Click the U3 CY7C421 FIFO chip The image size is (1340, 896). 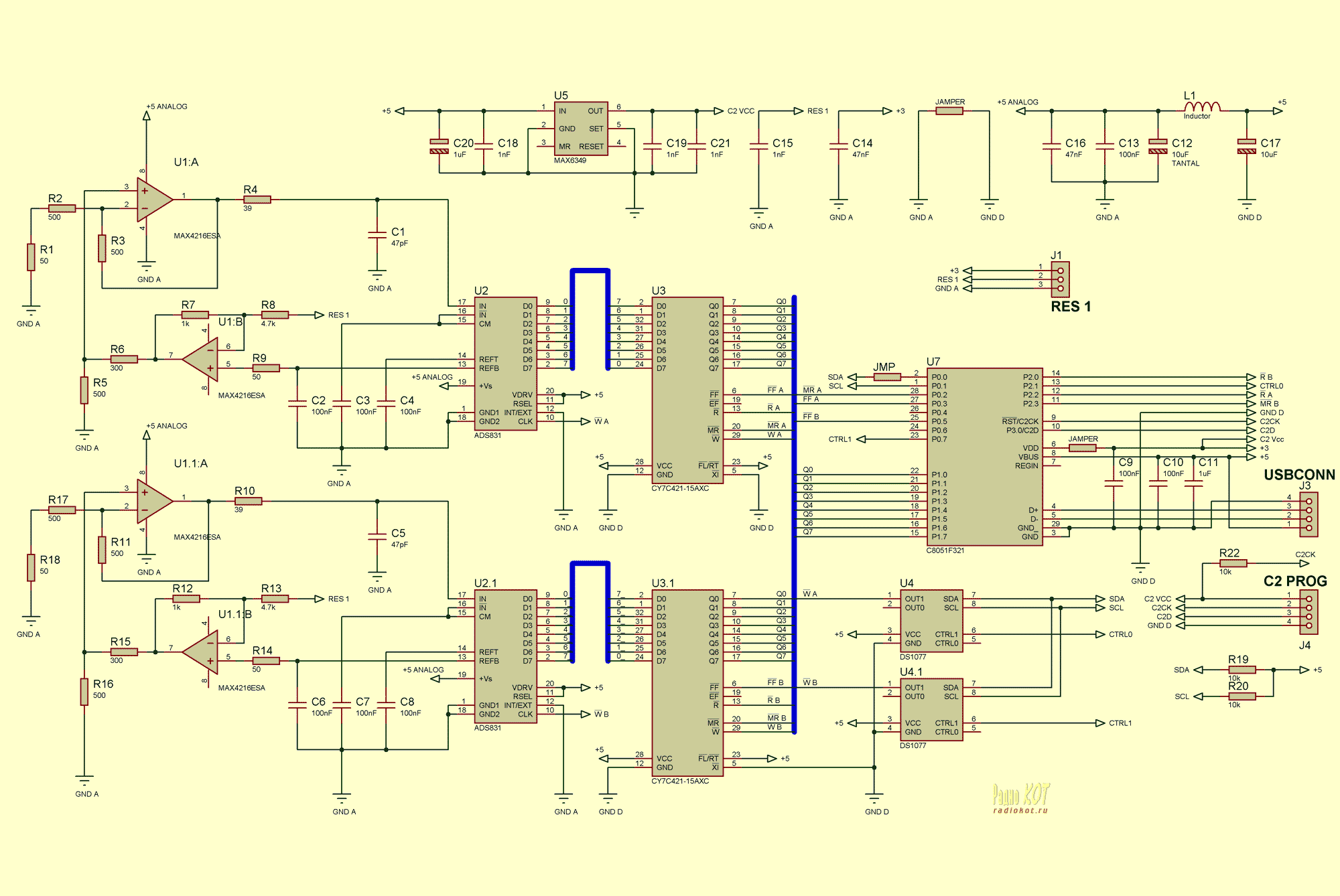[x=687, y=390]
